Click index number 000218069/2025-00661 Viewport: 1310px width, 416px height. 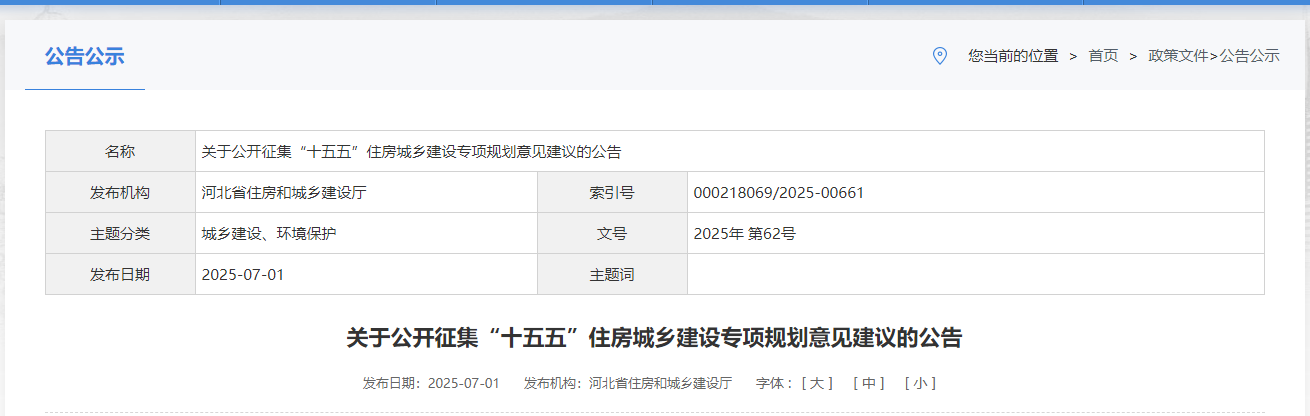click(778, 192)
